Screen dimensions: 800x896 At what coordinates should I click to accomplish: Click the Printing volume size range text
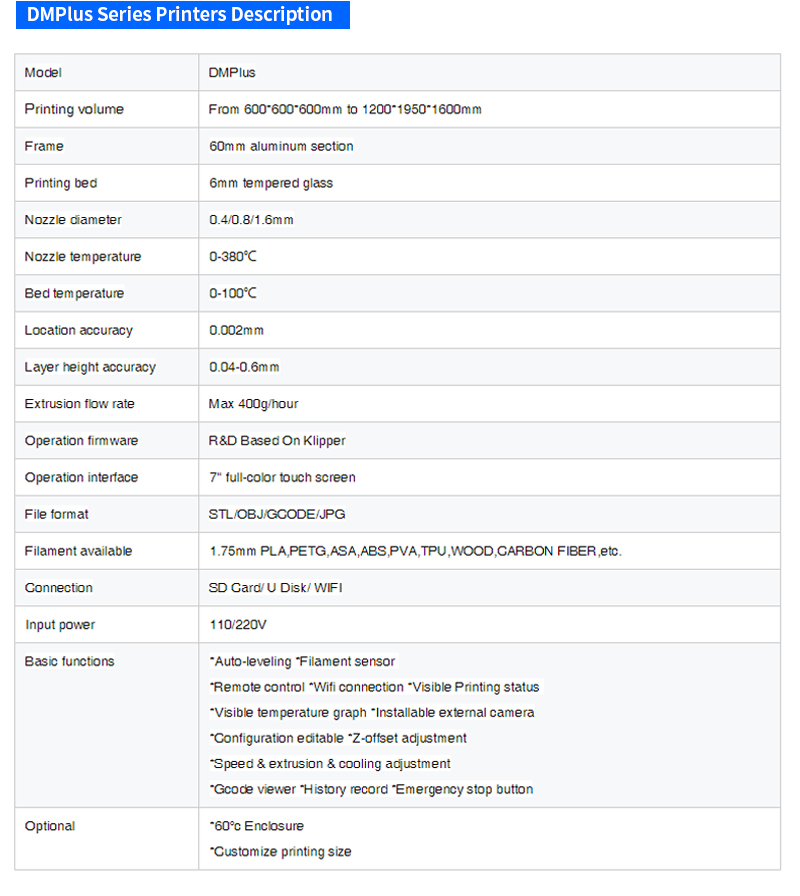pos(345,110)
